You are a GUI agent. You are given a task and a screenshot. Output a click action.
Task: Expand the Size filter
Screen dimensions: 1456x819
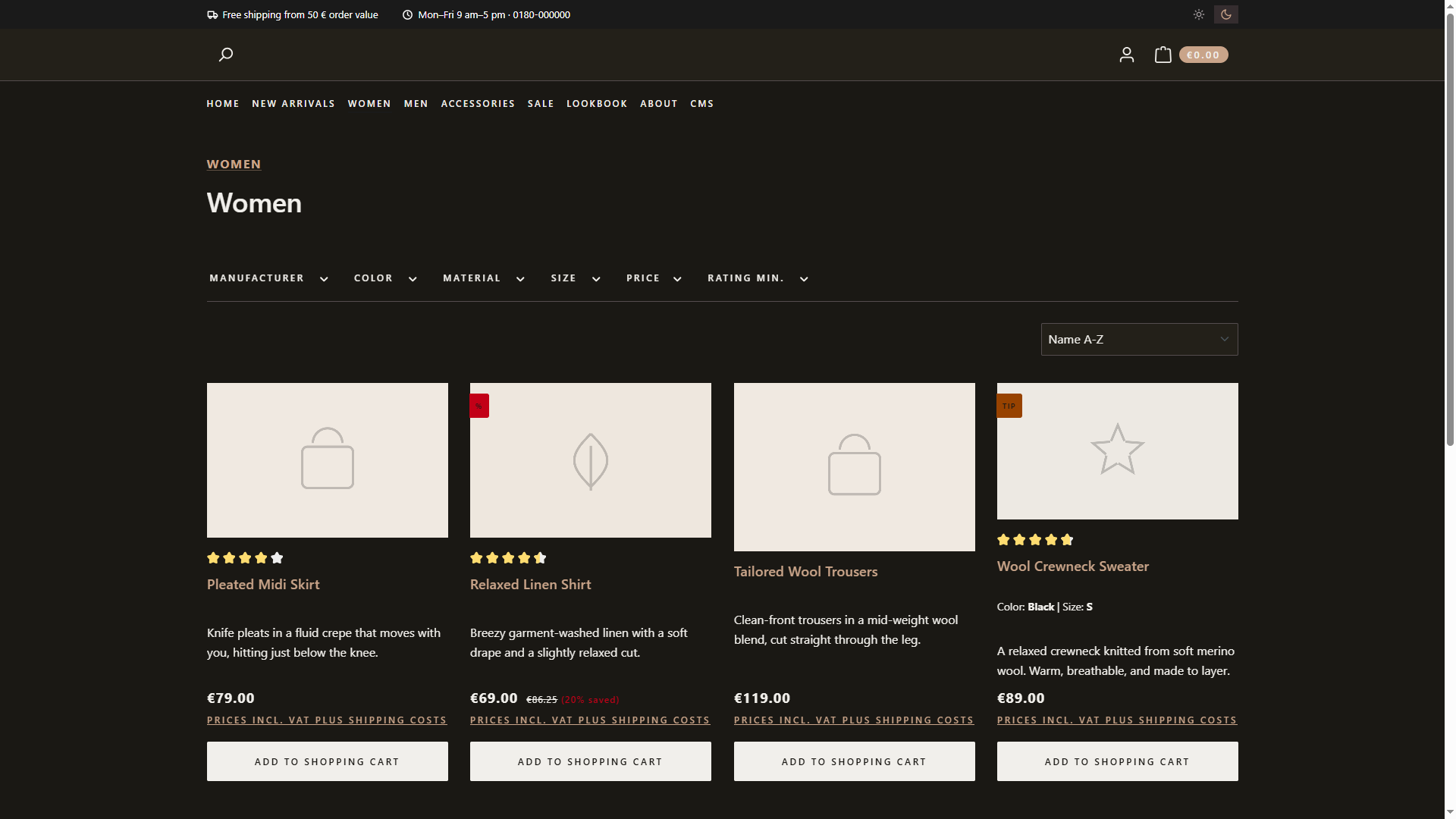576,278
